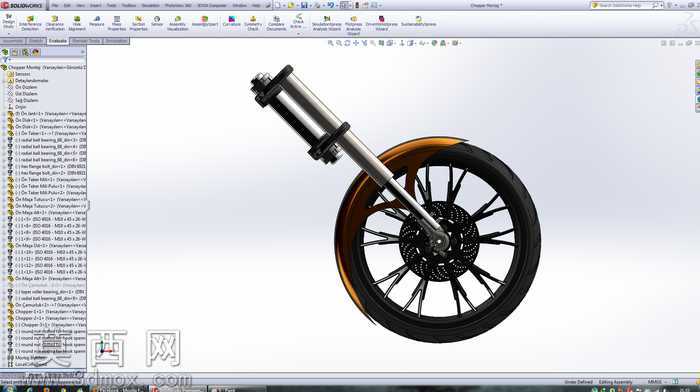Open the Clearance Verification tool

(x=54, y=23)
